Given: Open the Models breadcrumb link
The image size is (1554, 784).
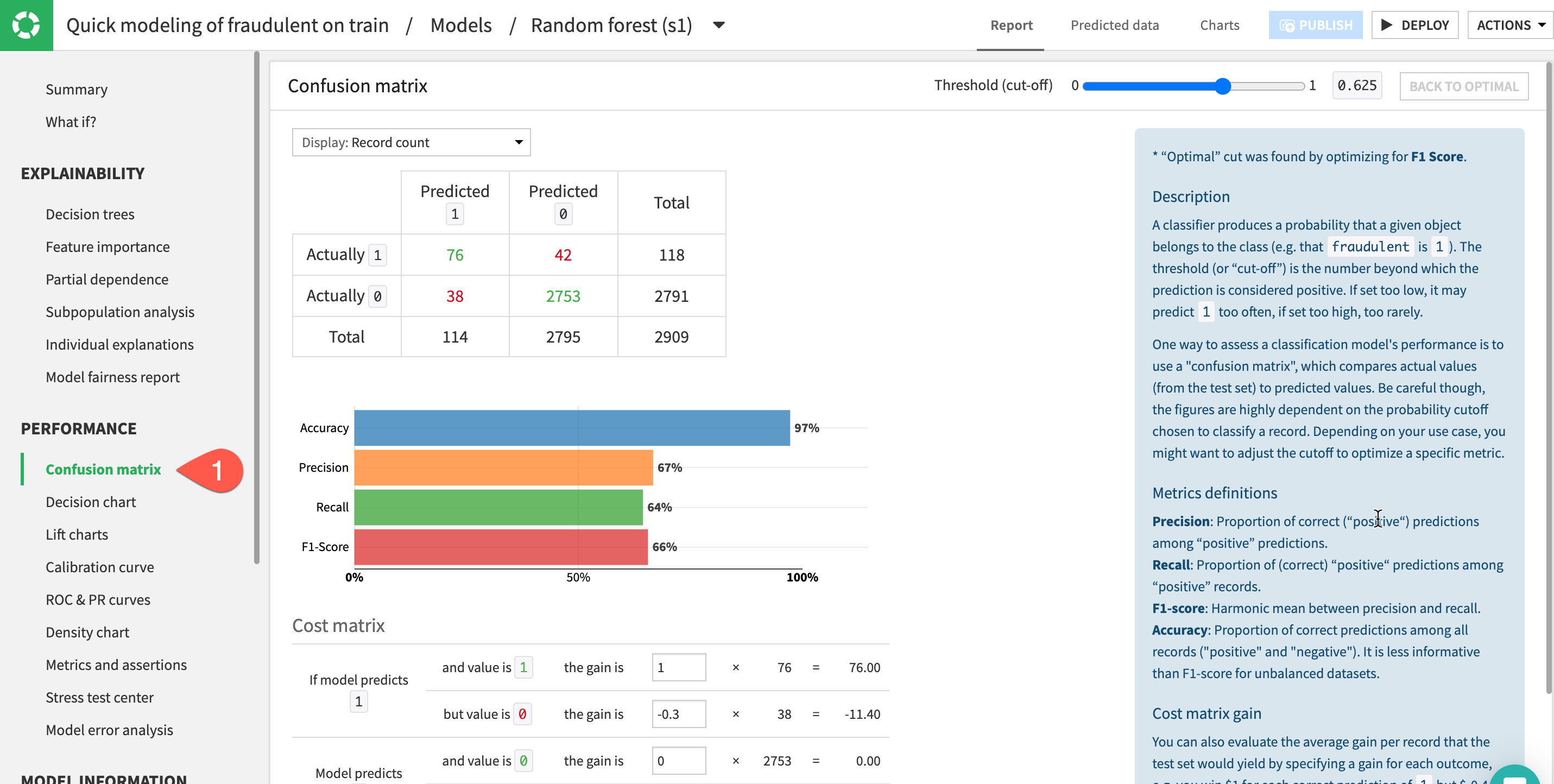Looking at the screenshot, I should click(461, 26).
